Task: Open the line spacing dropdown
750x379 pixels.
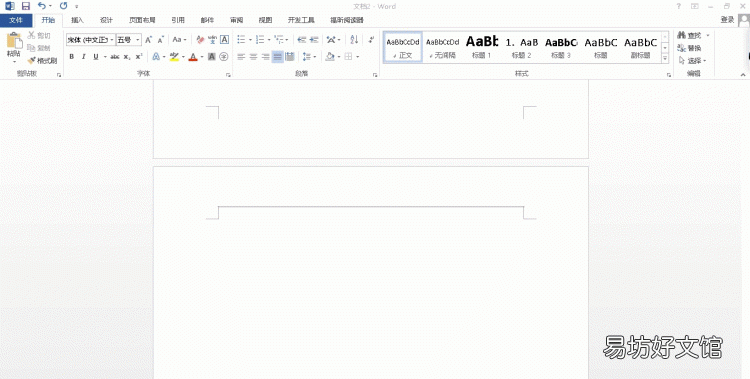Action: [x=314, y=56]
